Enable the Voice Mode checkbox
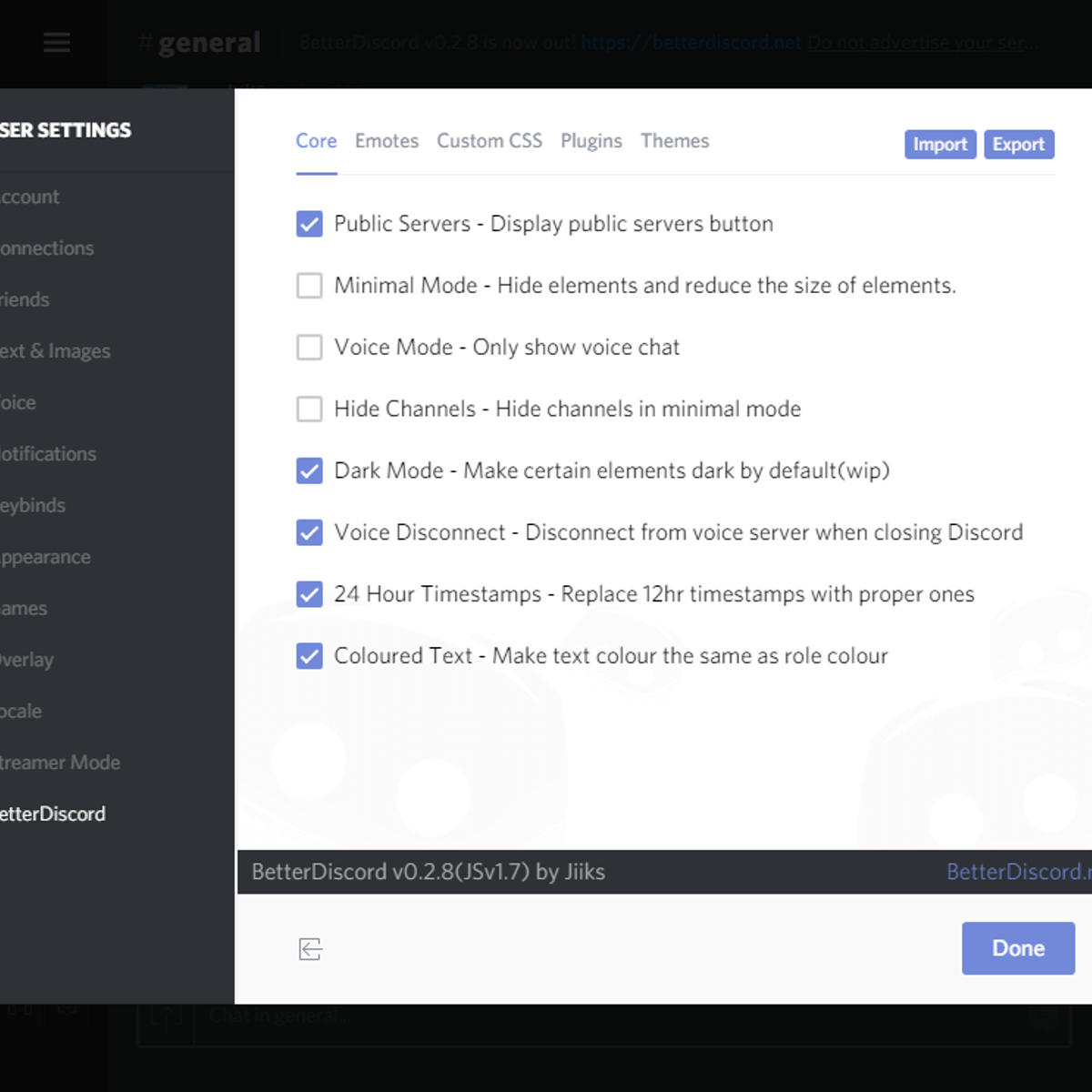Viewport: 1092px width, 1092px height. (x=309, y=348)
